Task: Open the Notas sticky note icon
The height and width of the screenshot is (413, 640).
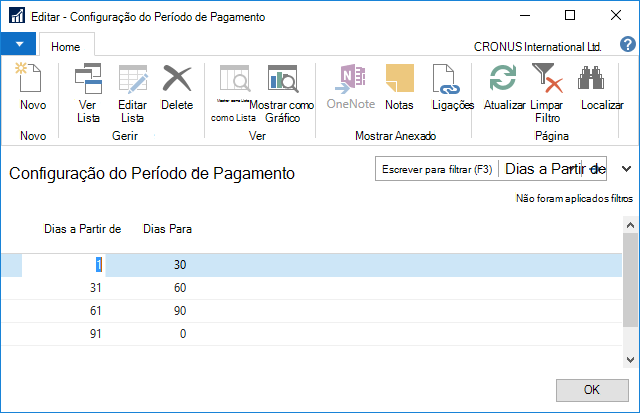Action: (399, 78)
